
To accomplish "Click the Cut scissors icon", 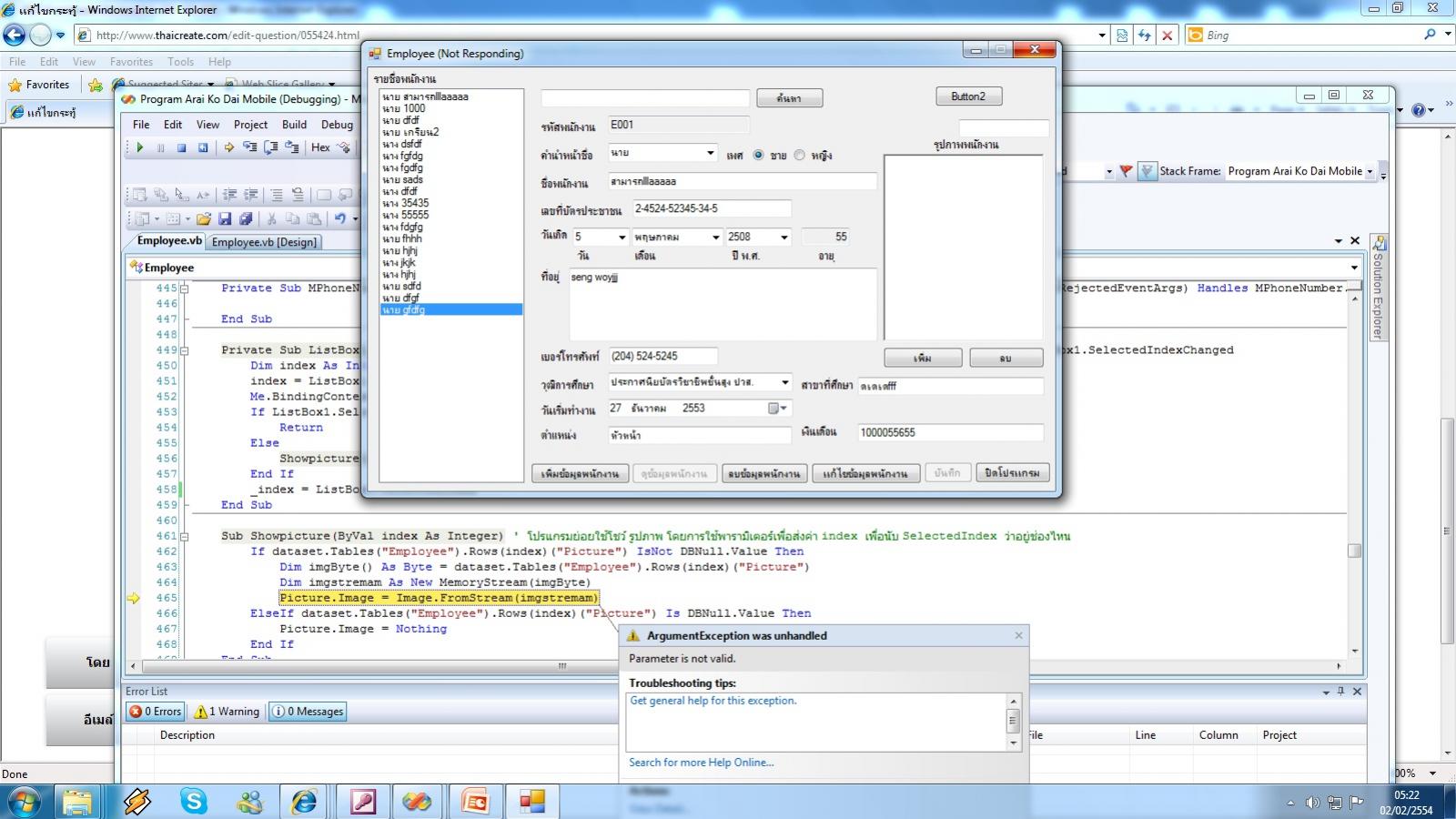I will (271, 218).
